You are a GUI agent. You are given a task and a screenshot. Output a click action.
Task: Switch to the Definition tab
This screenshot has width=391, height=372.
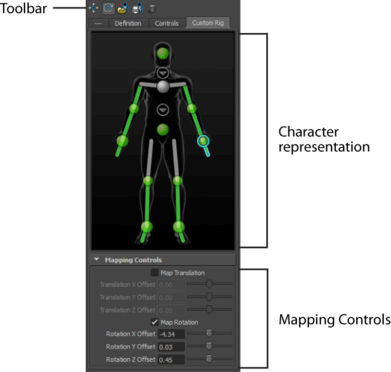[x=128, y=23]
